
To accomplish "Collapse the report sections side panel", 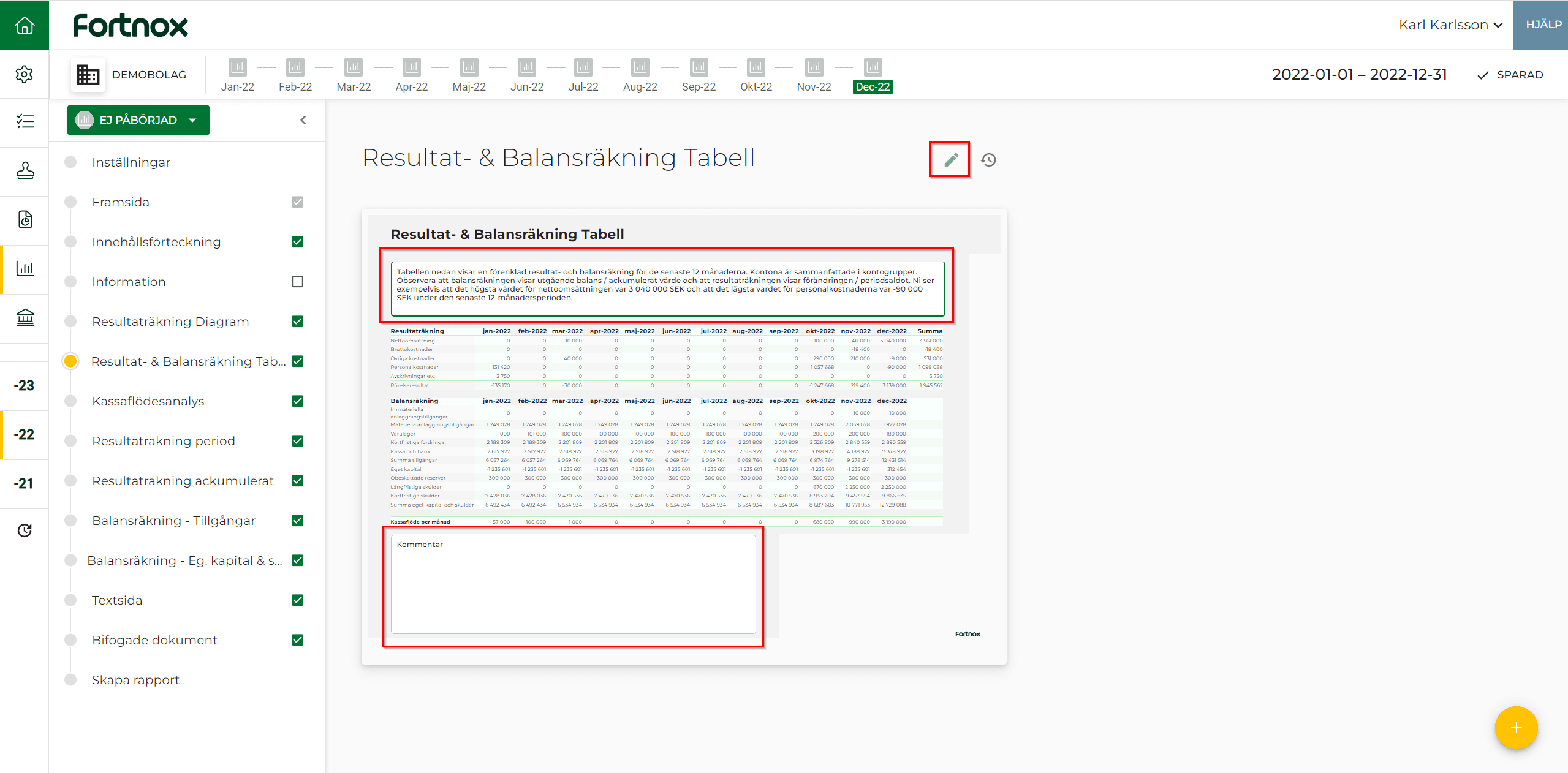I will pos(303,120).
